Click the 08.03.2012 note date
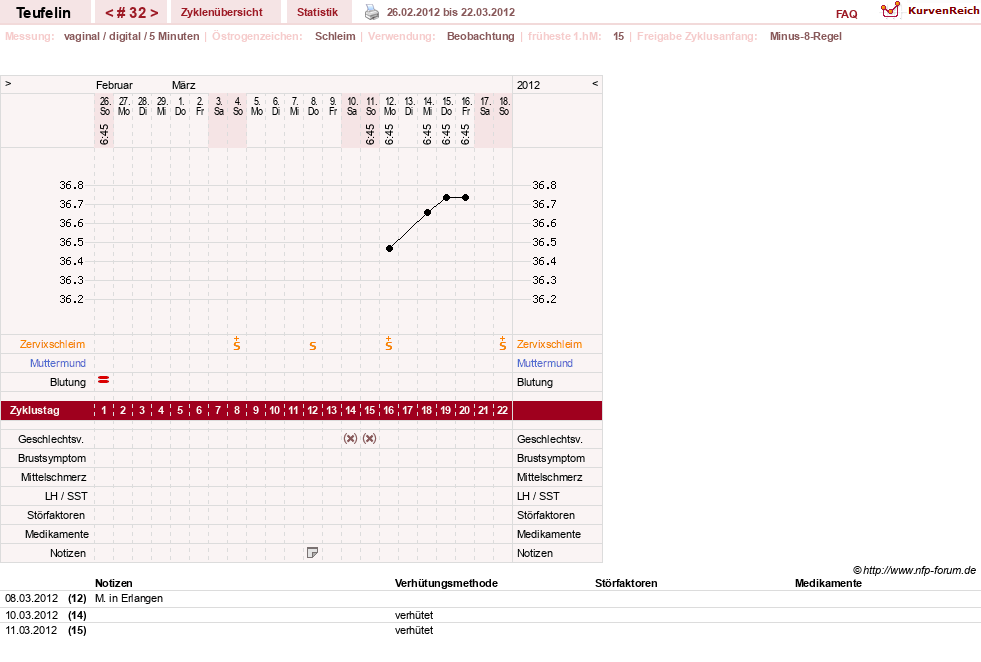 click(x=31, y=598)
